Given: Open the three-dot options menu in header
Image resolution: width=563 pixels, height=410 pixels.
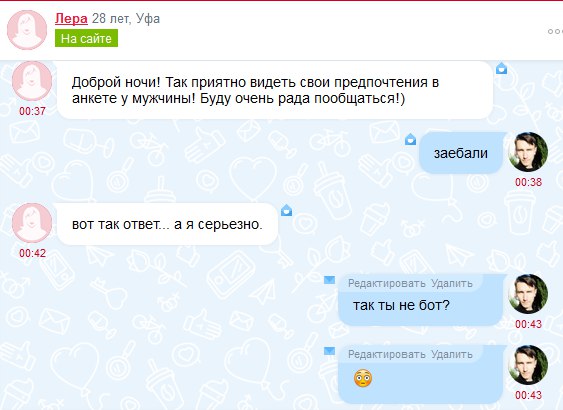Looking at the screenshot, I should pos(555,32).
